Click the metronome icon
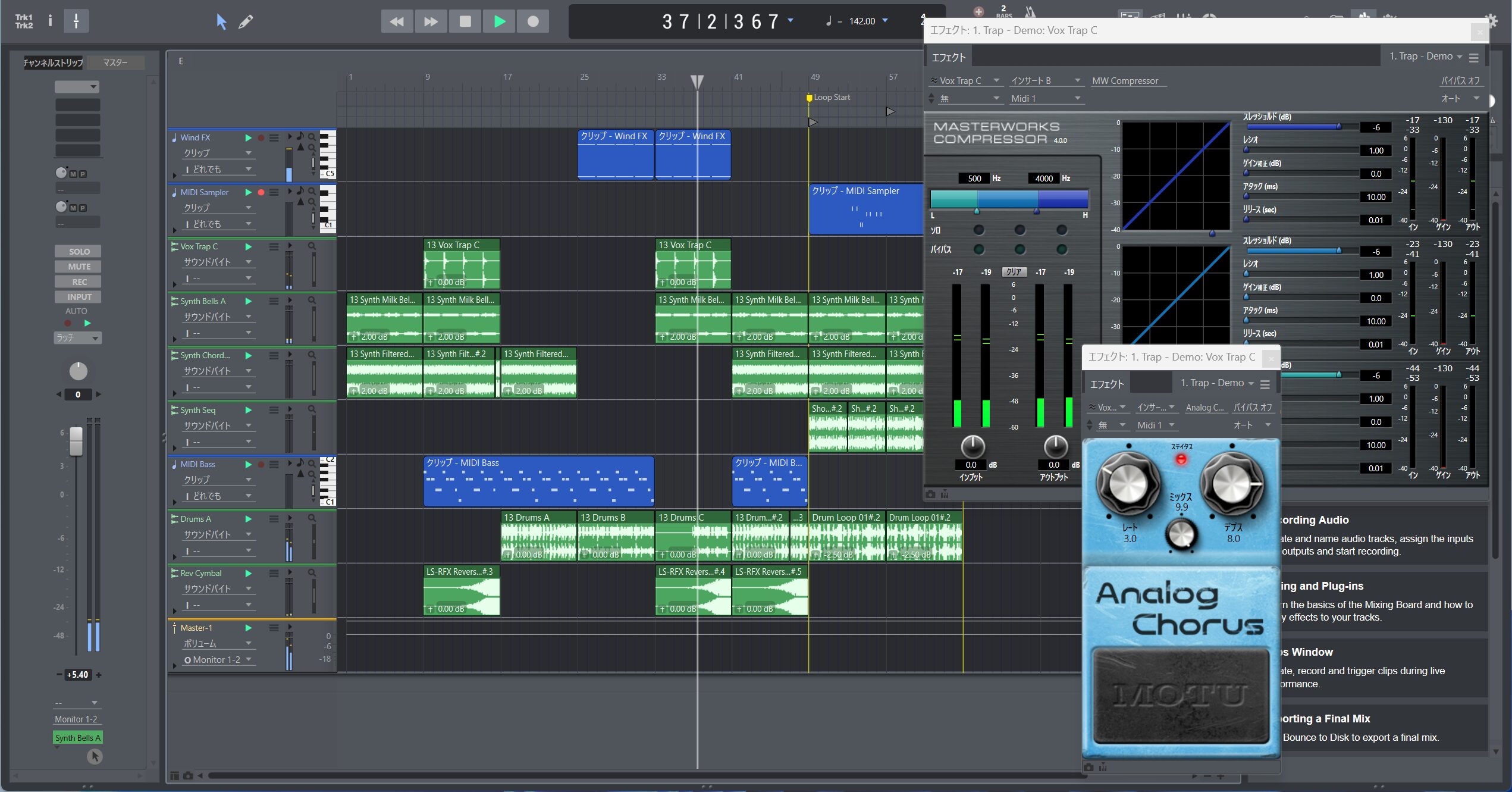The width and height of the screenshot is (1512, 792). pos(1030,12)
